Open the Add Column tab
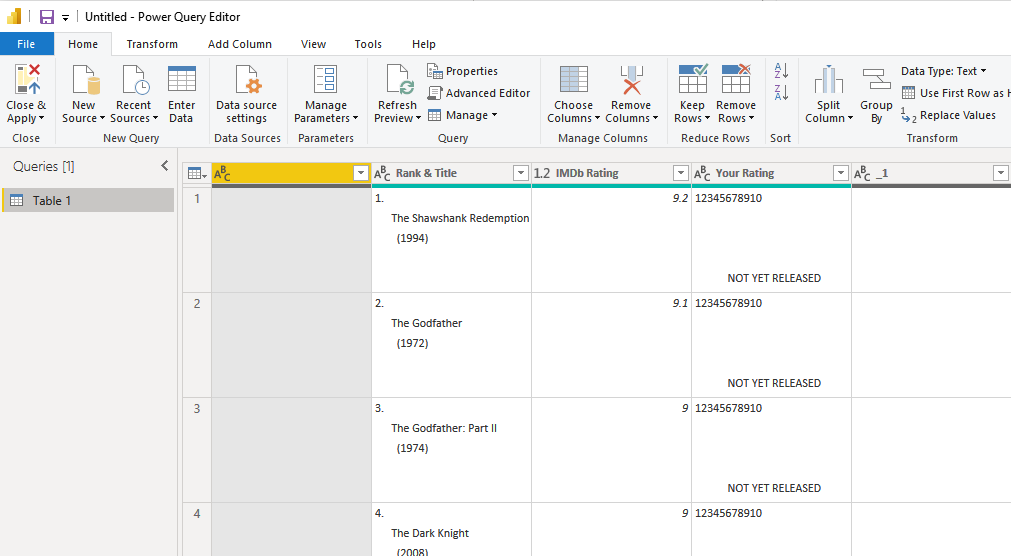This screenshot has height=556, width=1011. pos(239,44)
